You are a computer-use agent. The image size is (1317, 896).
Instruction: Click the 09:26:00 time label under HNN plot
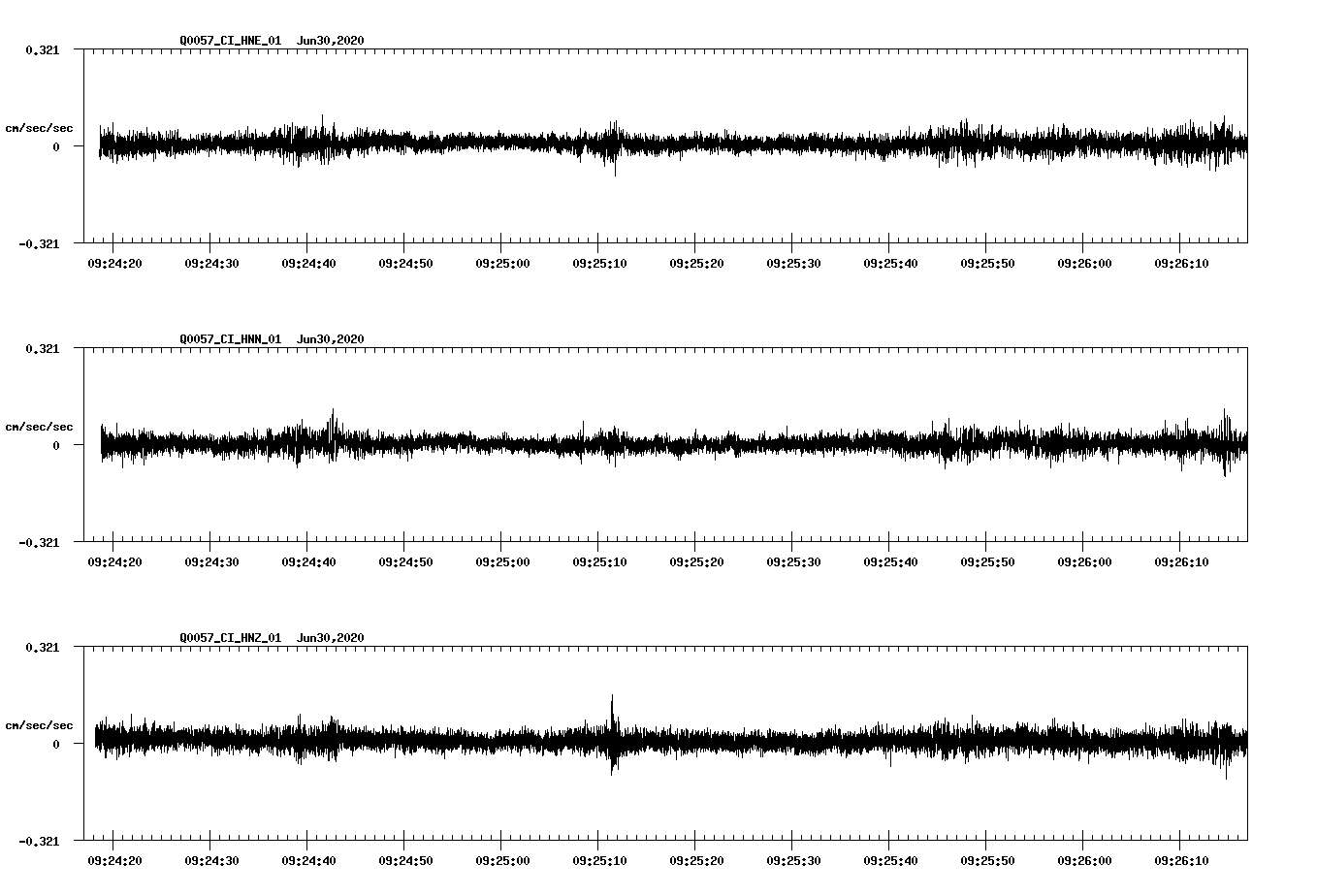coord(1084,562)
